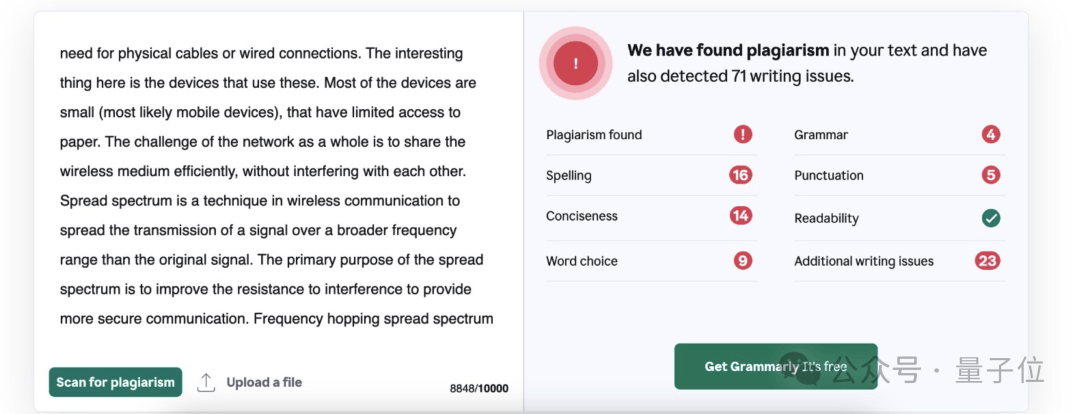Open the Upload a file link
The width and height of the screenshot is (1080, 414).
click(264, 382)
